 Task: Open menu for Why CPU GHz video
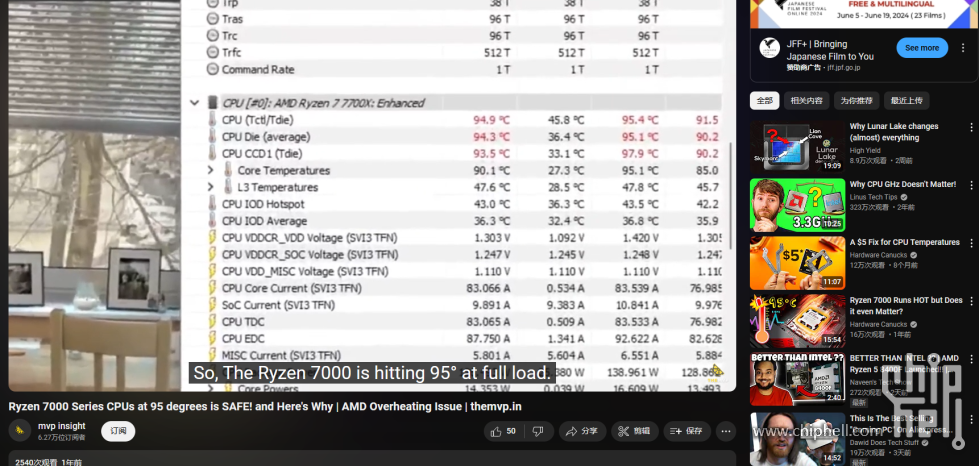tap(971, 186)
